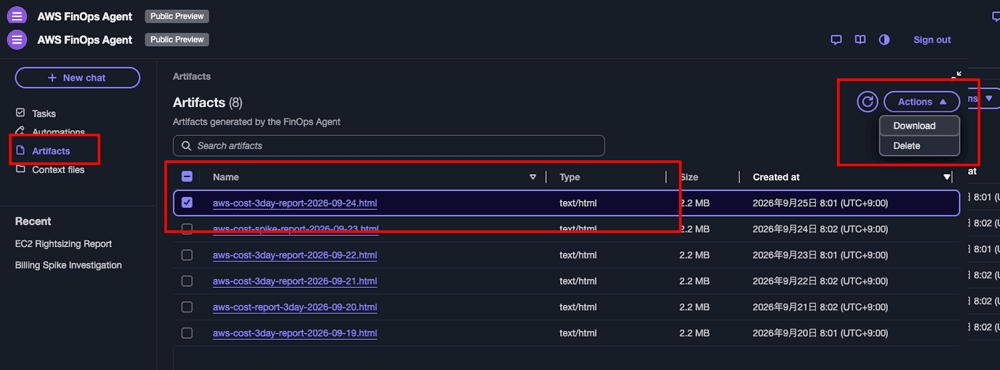
Task: Open aws-cost-3day-report-2026-09-19.html link
Action: tap(295, 333)
